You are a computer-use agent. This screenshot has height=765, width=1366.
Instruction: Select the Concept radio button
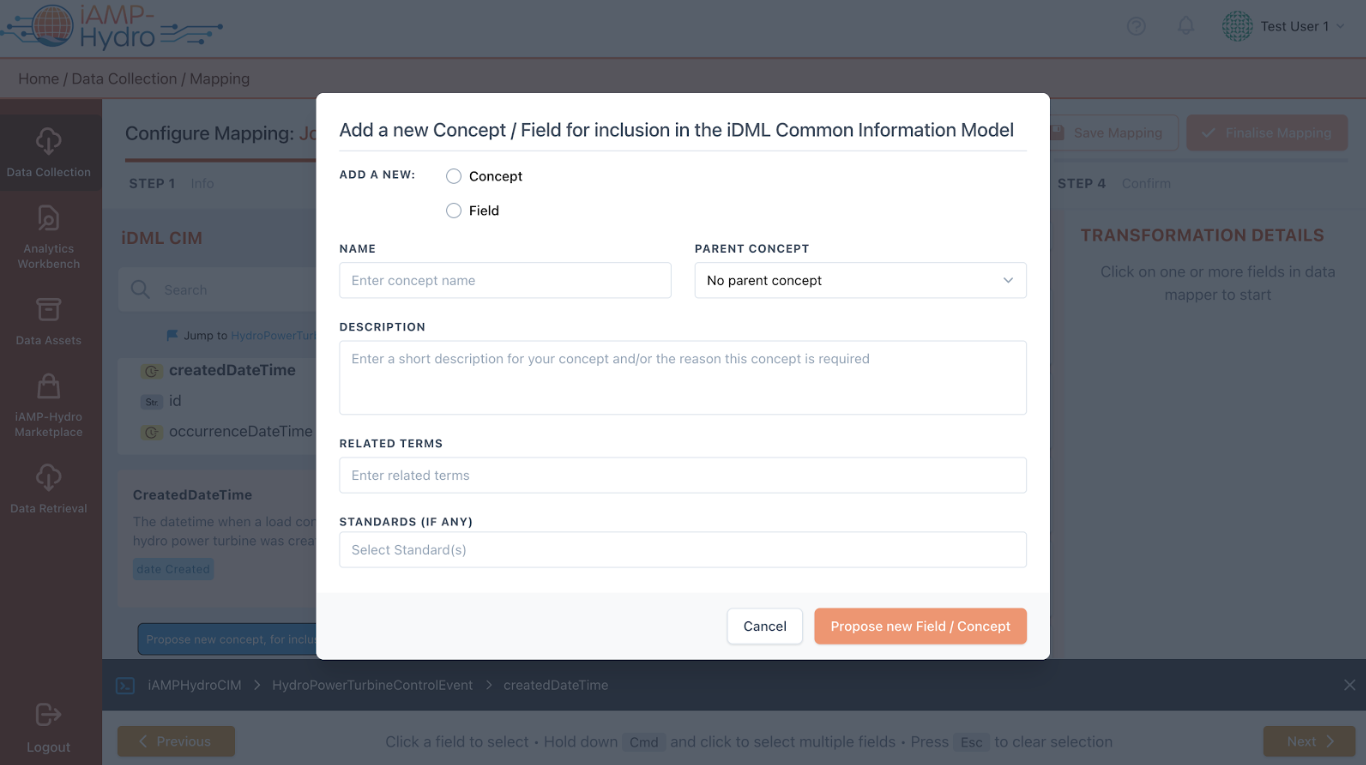click(454, 176)
